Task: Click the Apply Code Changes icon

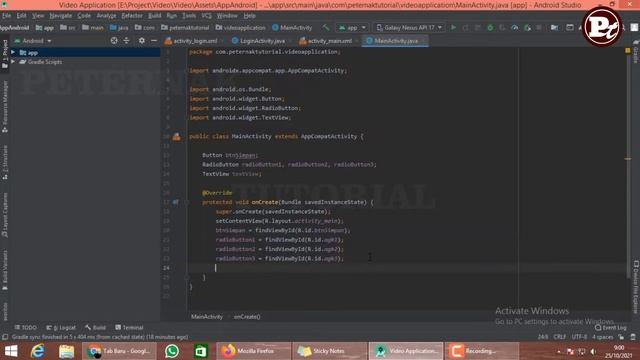Action: pos(478,27)
